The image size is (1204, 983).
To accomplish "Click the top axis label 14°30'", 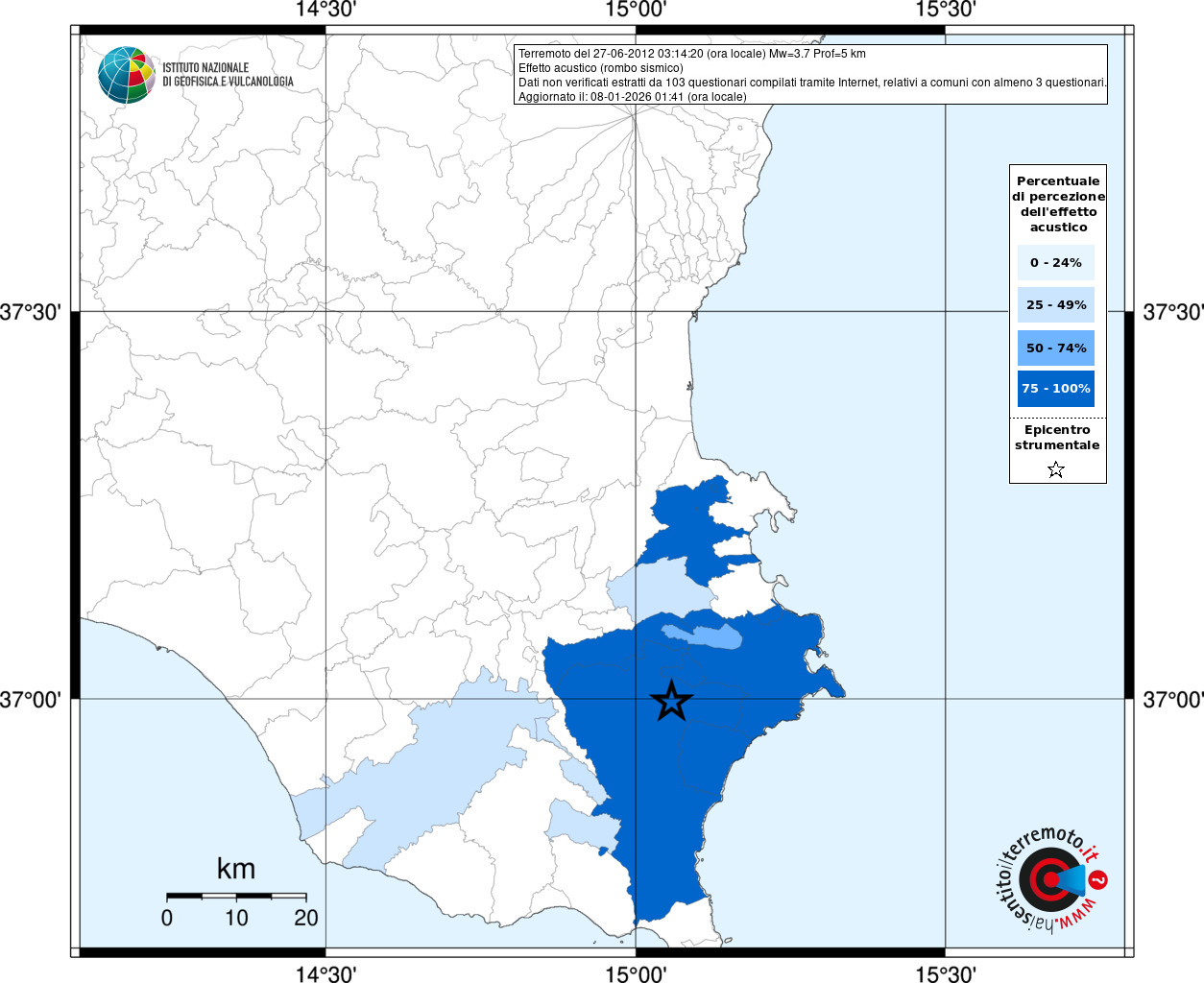I will [325, 10].
